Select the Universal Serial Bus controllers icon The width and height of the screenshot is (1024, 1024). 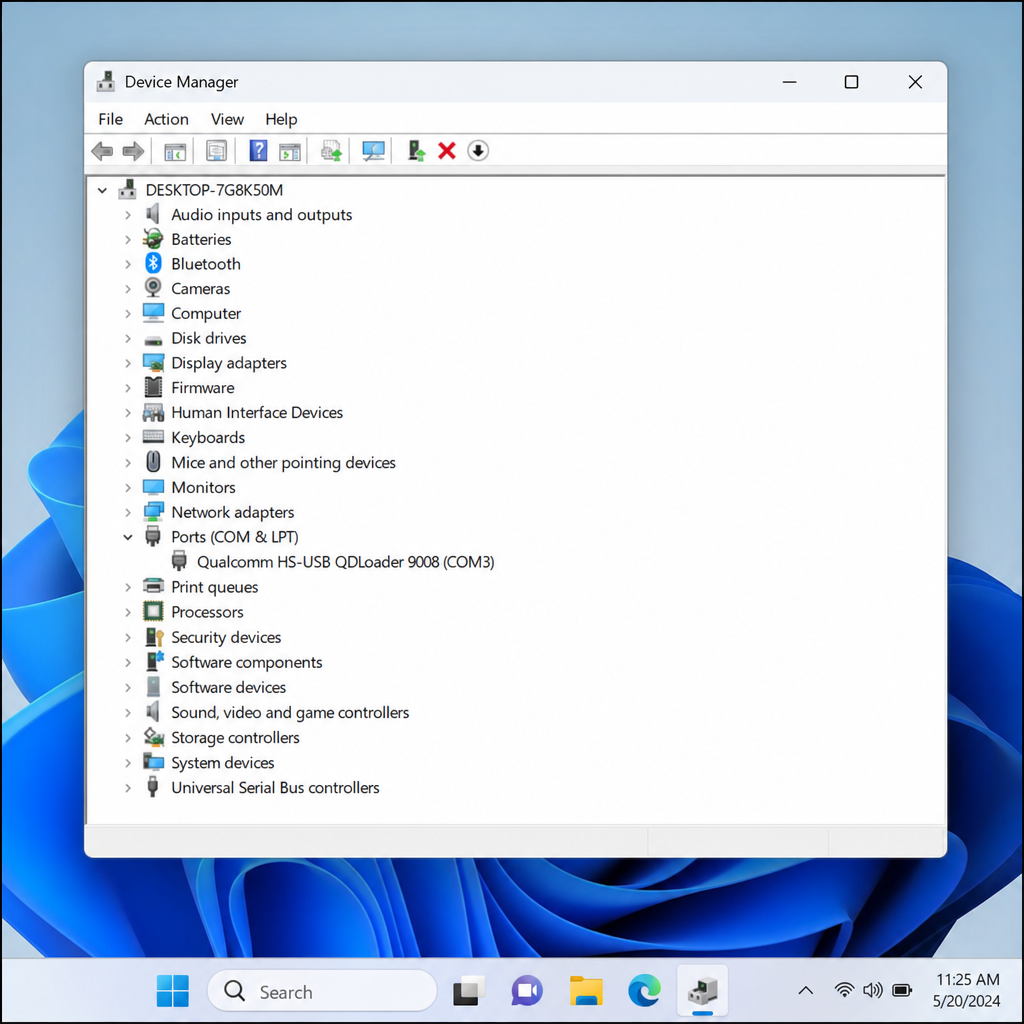pyautogui.click(x=153, y=787)
